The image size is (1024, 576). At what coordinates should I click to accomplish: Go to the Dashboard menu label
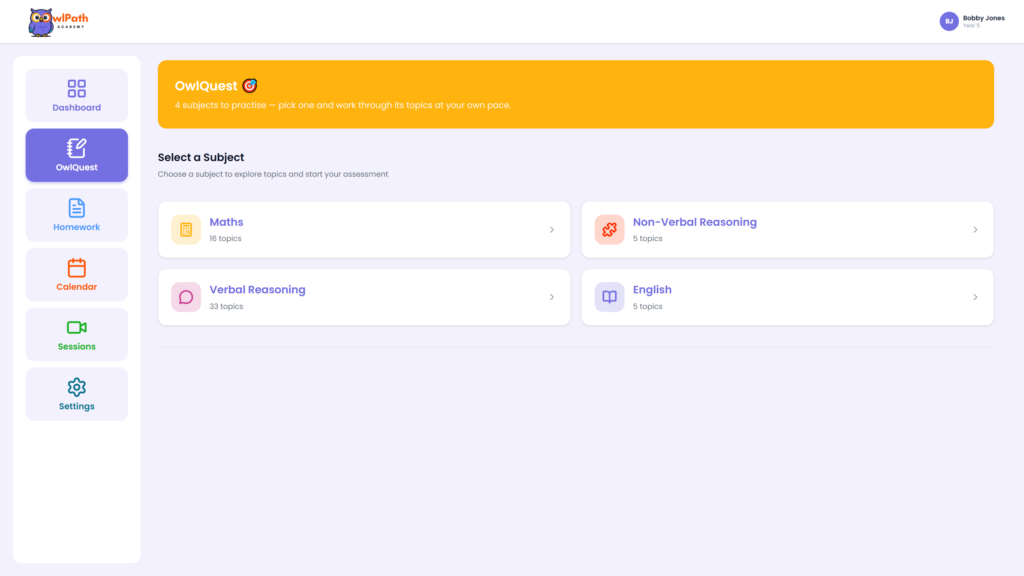[76, 108]
